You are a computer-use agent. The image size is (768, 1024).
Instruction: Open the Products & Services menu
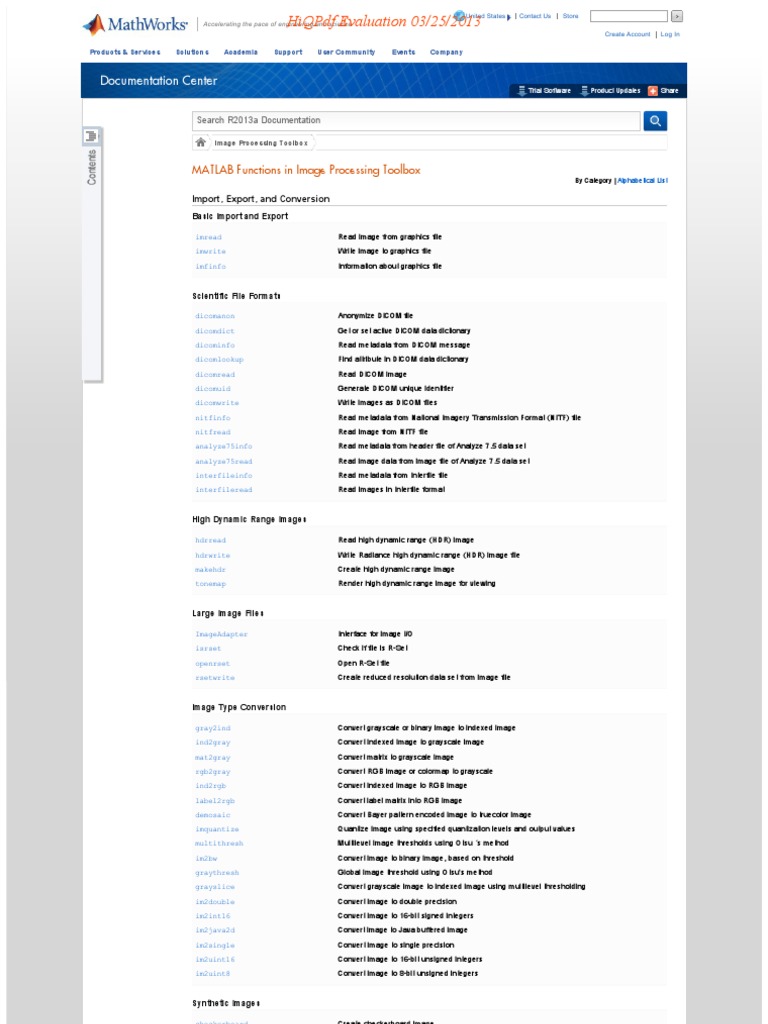coord(124,52)
